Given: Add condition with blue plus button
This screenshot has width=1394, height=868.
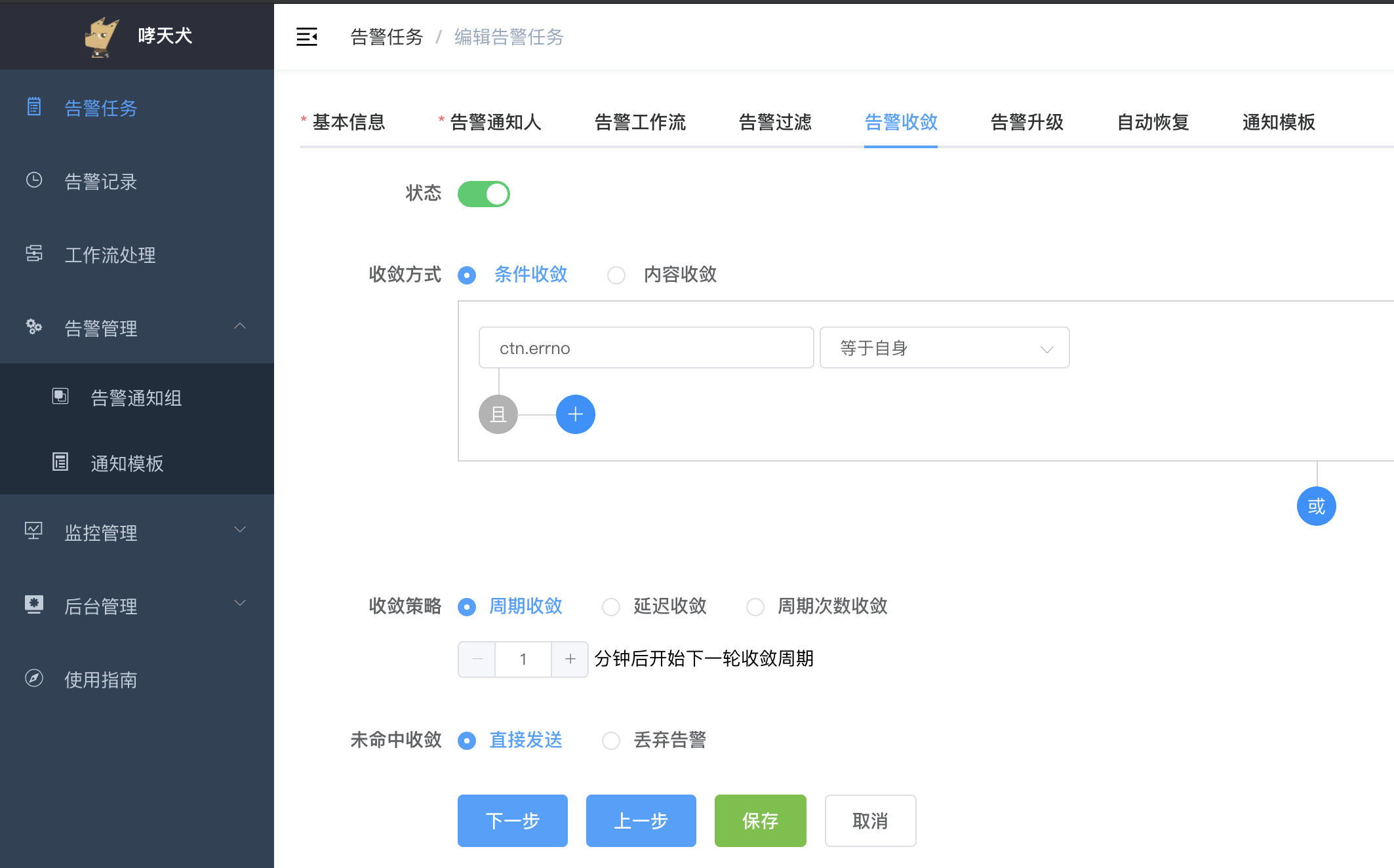Looking at the screenshot, I should pos(575,414).
